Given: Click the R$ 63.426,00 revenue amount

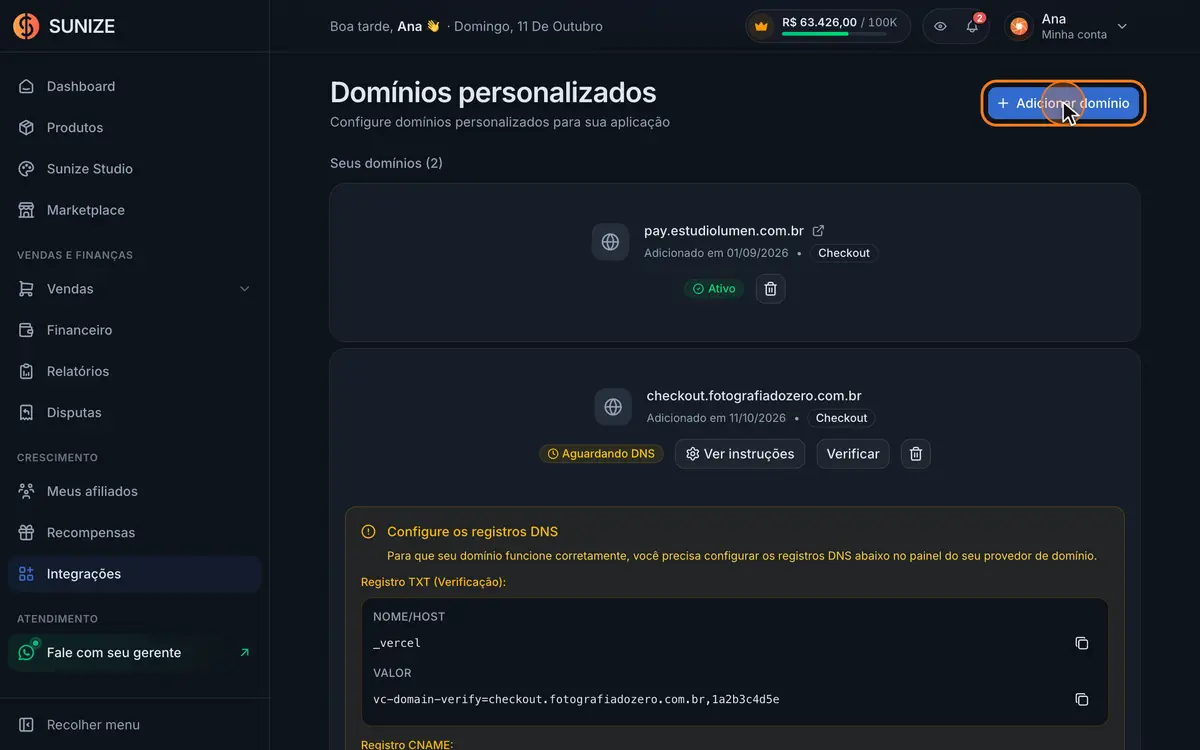Looking at the screenshot, I should 821,21.
